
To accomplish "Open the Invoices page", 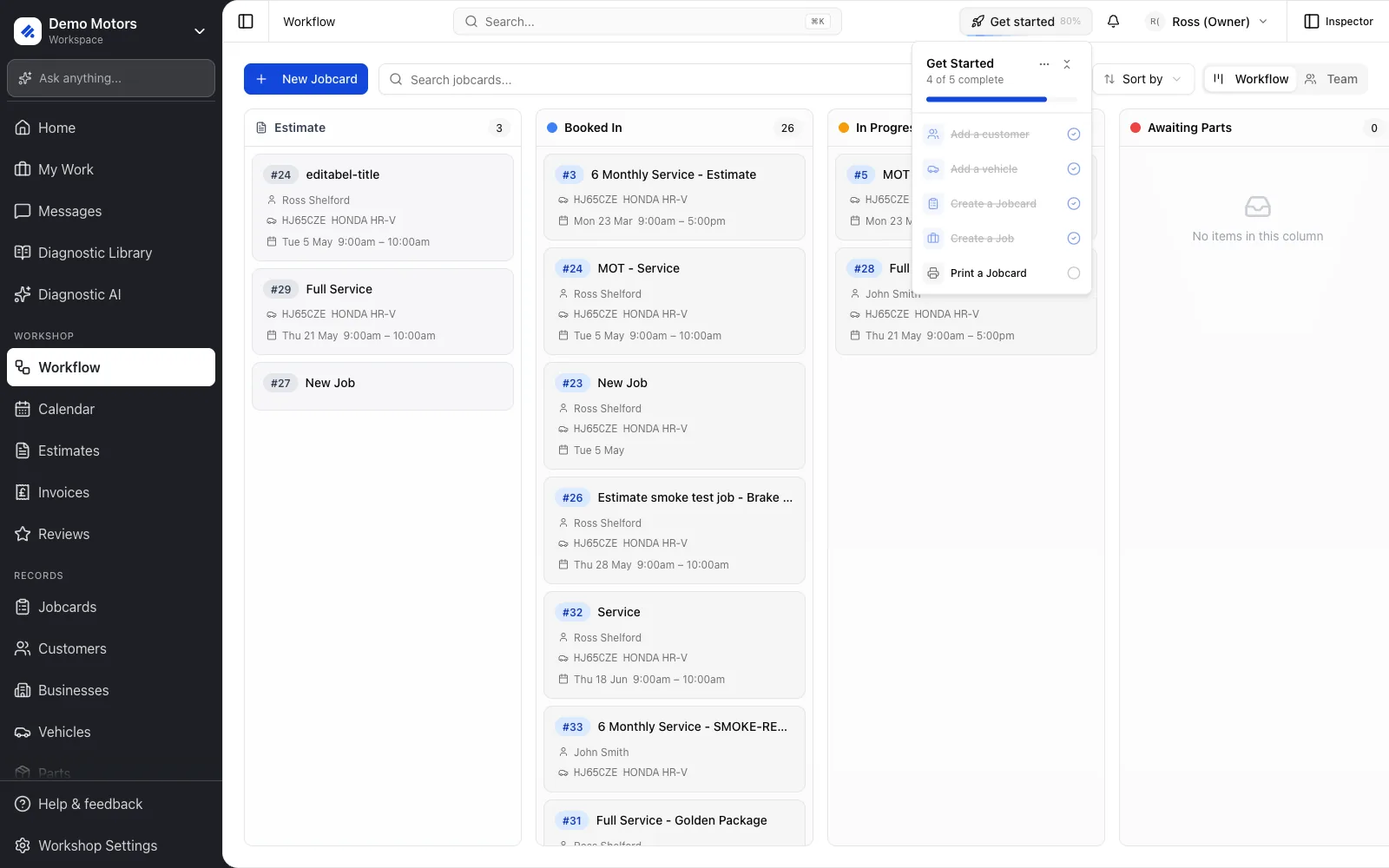I will [x=111, y=492].
